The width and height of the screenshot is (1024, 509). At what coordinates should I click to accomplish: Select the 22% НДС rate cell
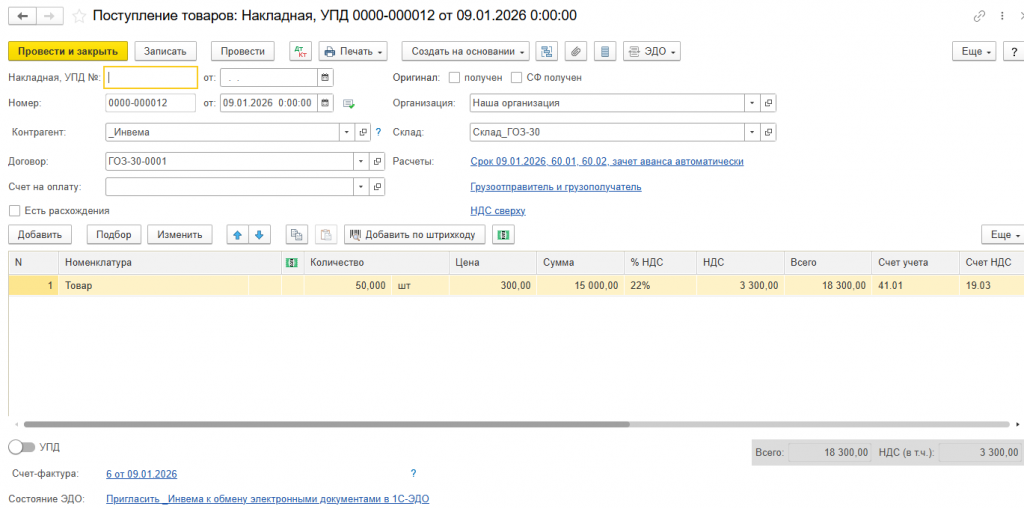tap(660, 286)
